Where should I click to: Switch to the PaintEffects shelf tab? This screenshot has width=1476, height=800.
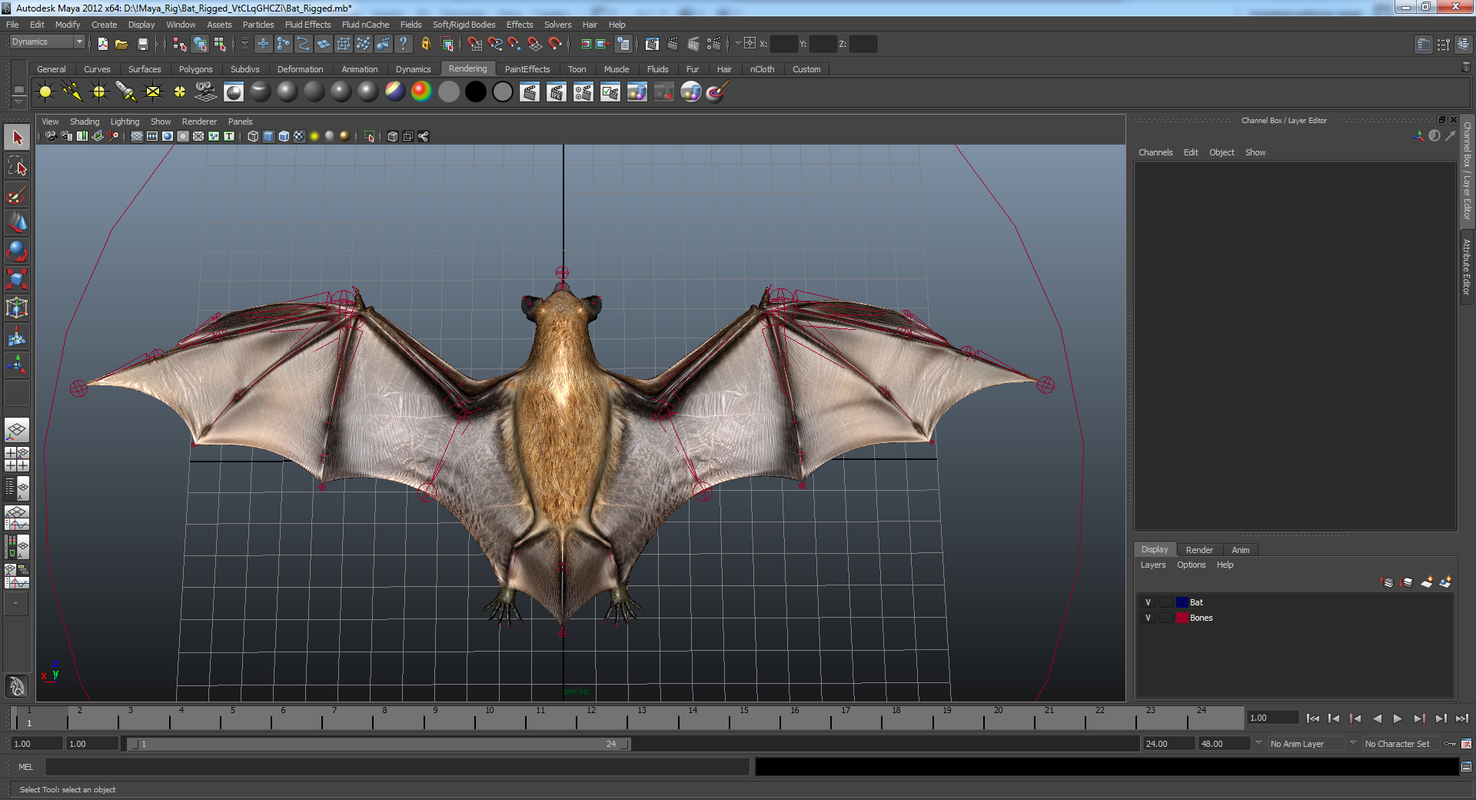(526, 68)
